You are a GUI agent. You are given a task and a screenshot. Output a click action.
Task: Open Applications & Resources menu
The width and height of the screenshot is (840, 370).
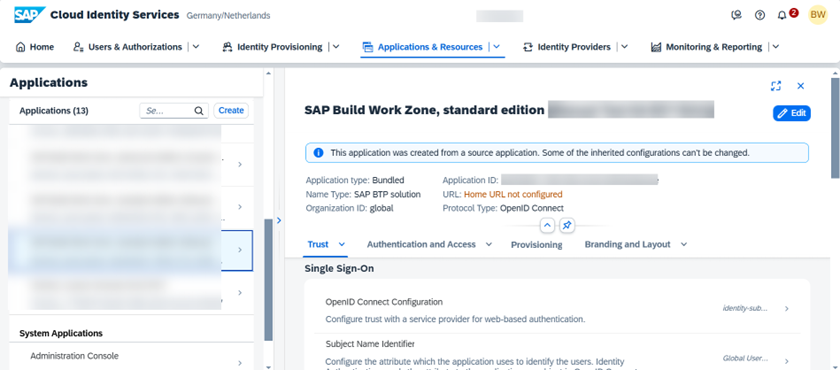423,47
